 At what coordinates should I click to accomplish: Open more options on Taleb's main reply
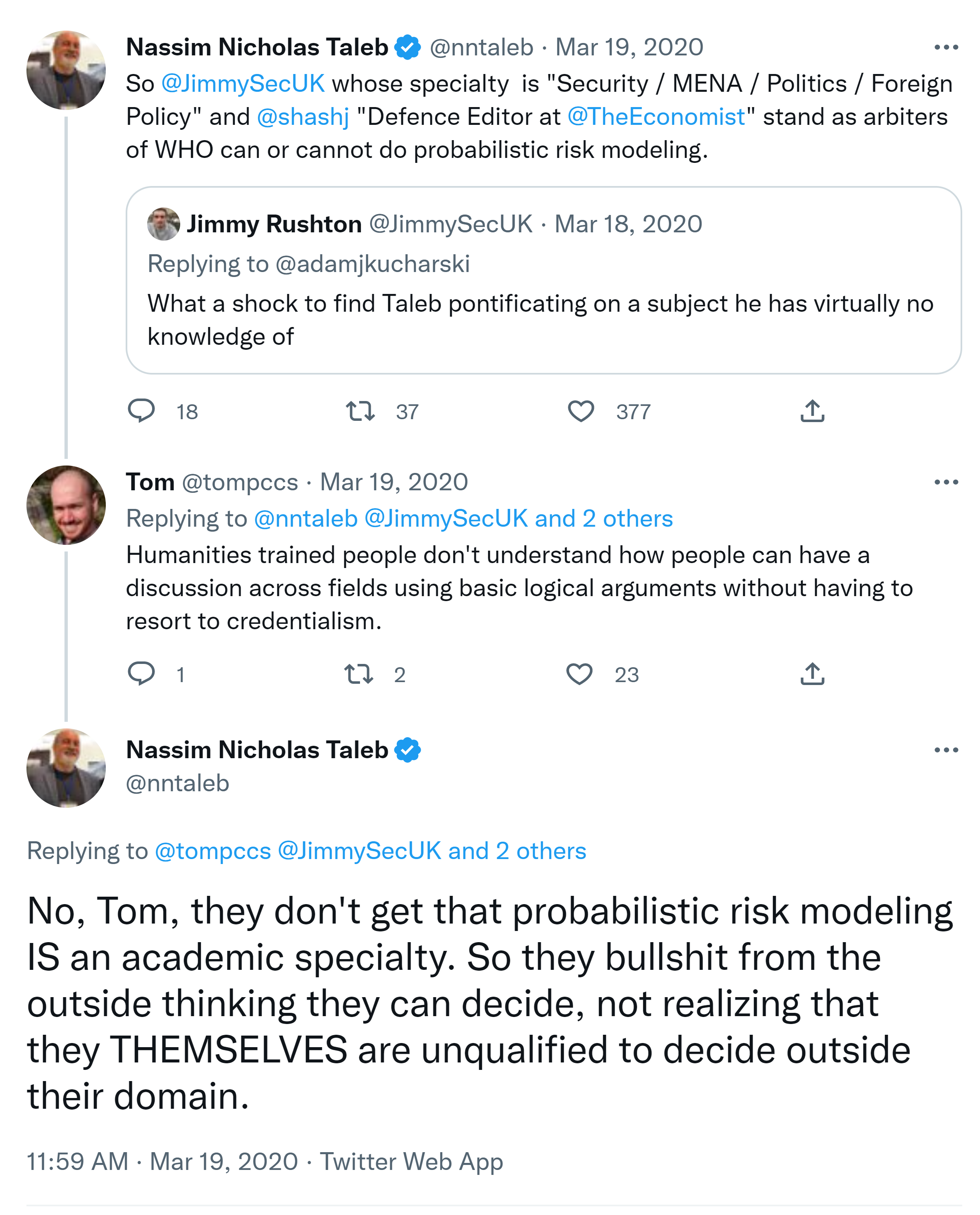pyautogui.click(x=946, y=750)
